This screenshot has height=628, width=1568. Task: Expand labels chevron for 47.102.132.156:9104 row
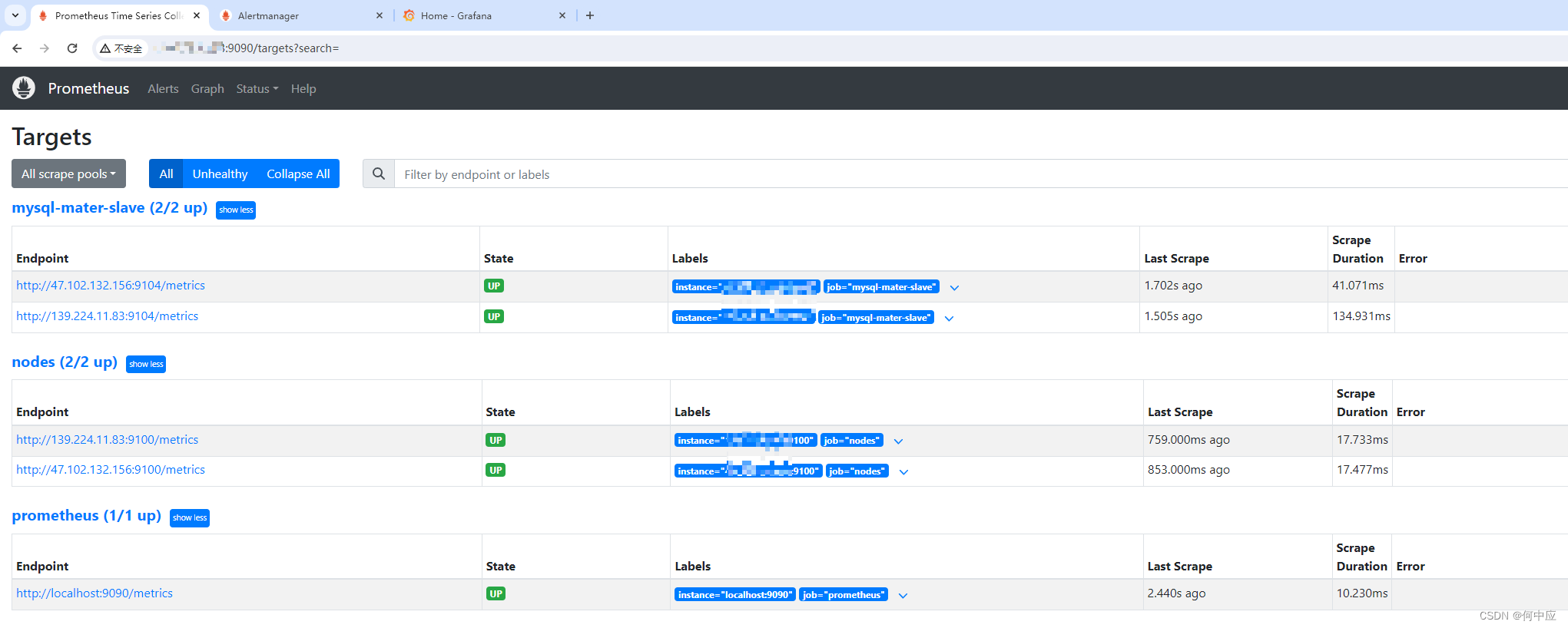point(954,288)
